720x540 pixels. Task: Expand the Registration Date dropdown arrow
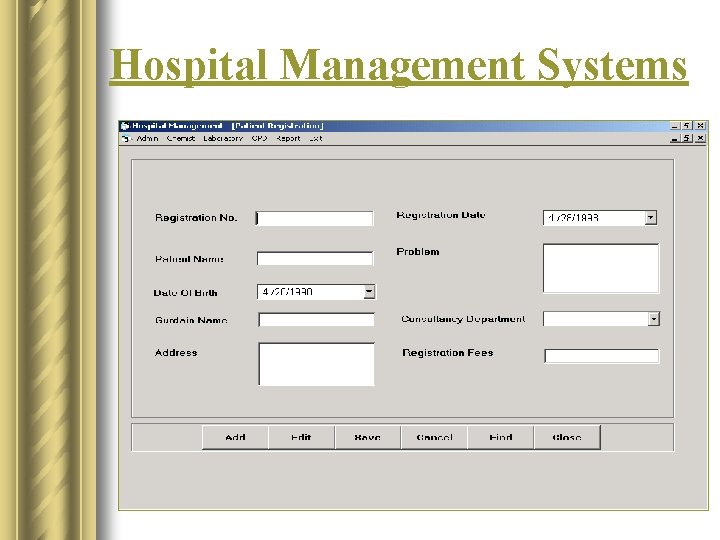pyautogui.click(x=650, y=218)
